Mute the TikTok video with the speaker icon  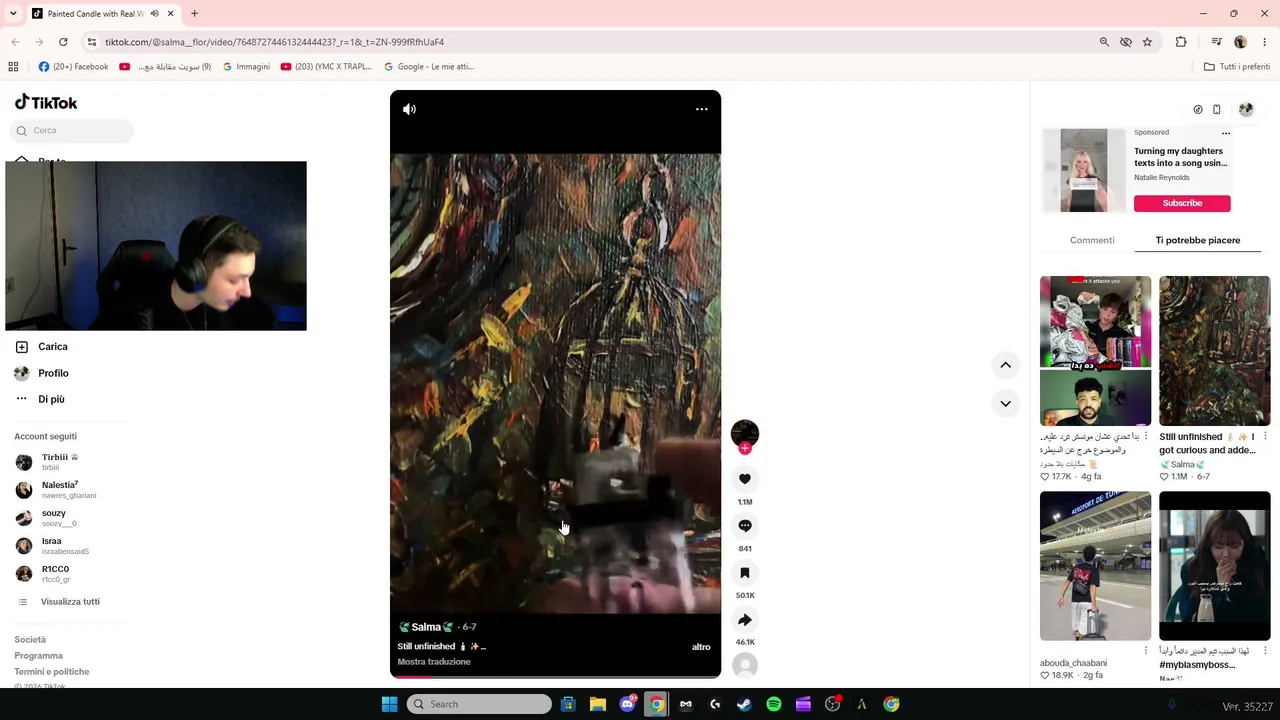pyautogui.click(x=409, y=109)
